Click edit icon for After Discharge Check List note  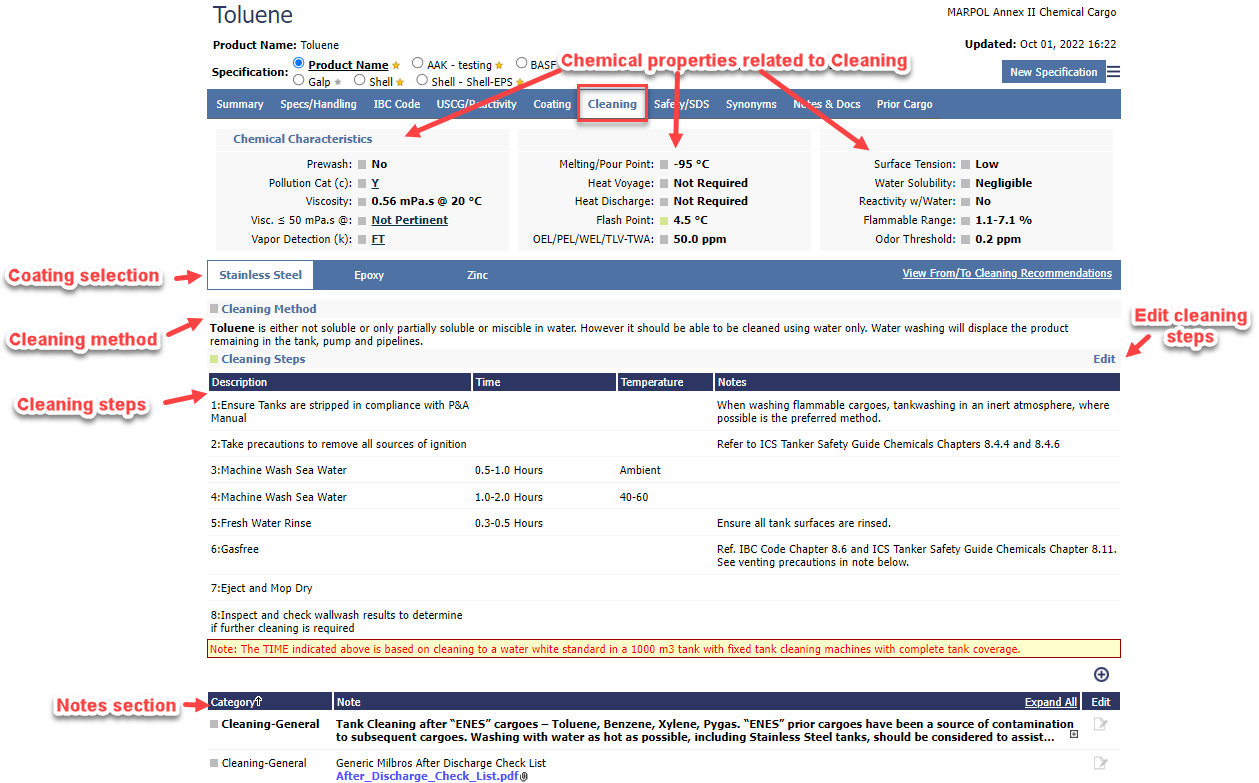tap(1100, 763)
